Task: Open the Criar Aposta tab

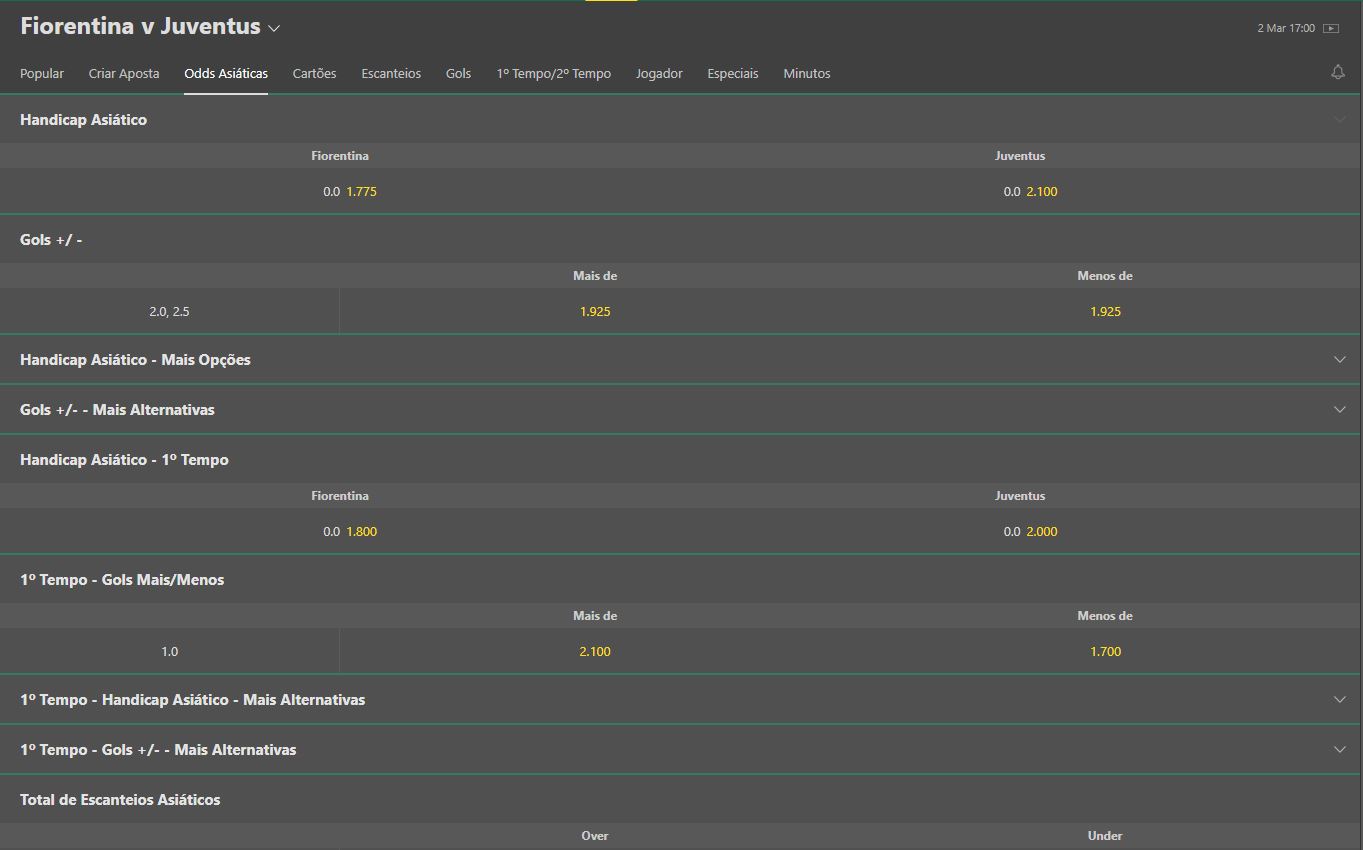Action: point(123,73)
